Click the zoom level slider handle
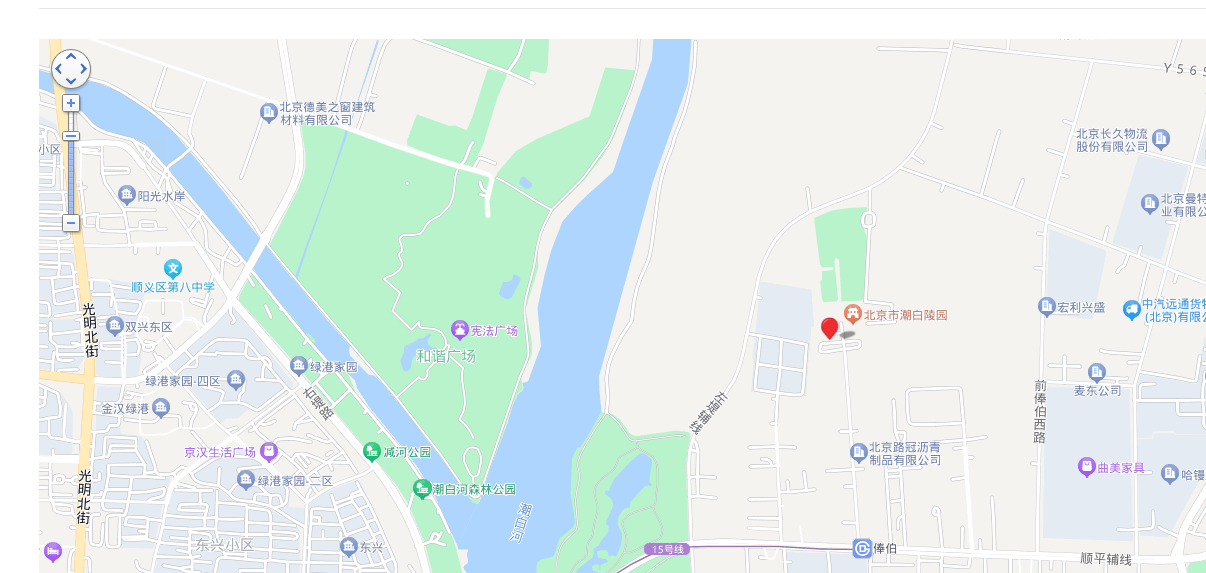Image resolution: width=1206 pixels, height=573 pixels. click(71, 136)
